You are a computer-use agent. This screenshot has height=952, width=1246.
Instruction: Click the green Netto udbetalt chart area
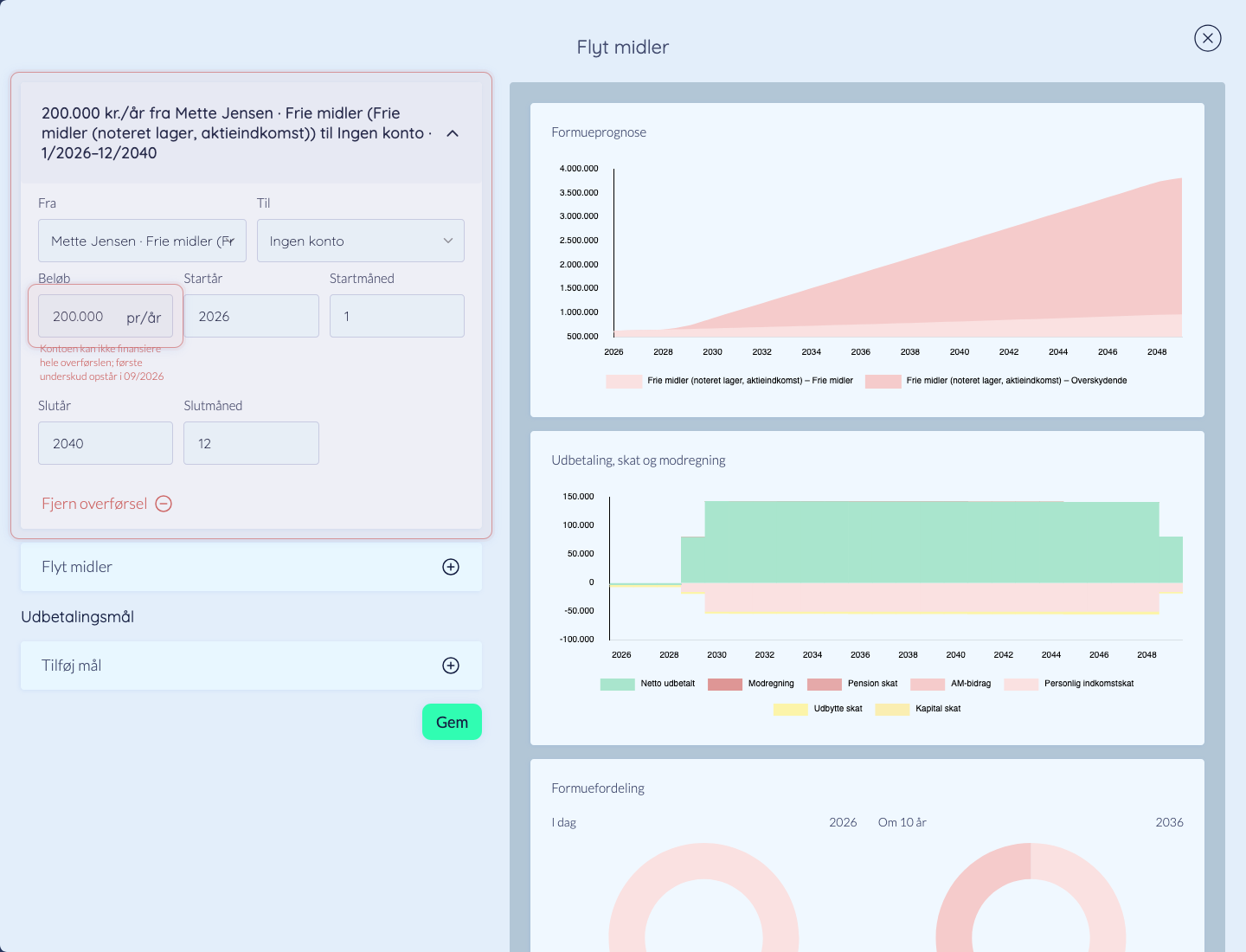click(931, 542)
